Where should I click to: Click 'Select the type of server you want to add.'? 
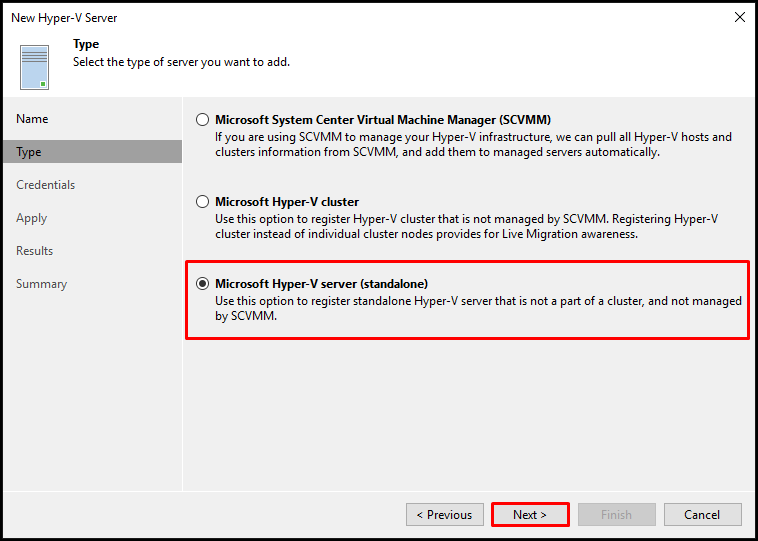[x=181, y=62]
